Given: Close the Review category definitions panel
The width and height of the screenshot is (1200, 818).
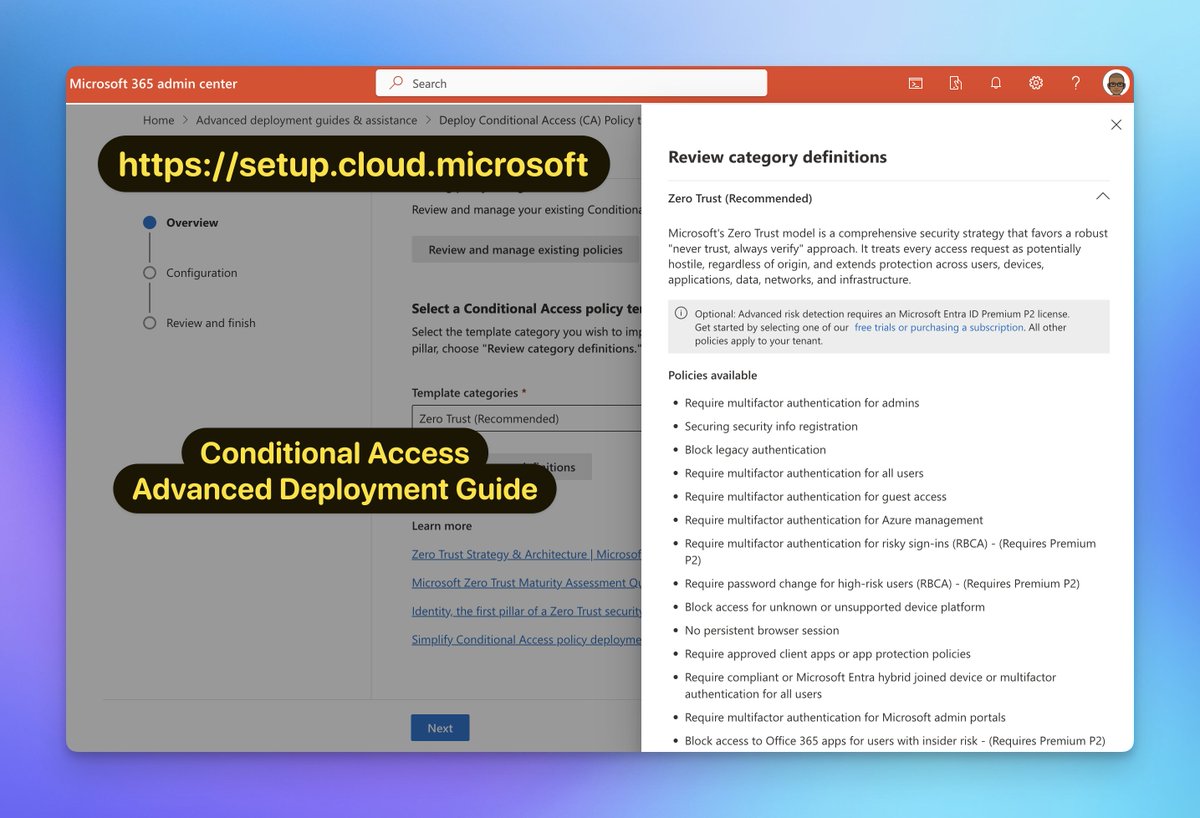Looking at the screenshot, I should pos(1116,125).
